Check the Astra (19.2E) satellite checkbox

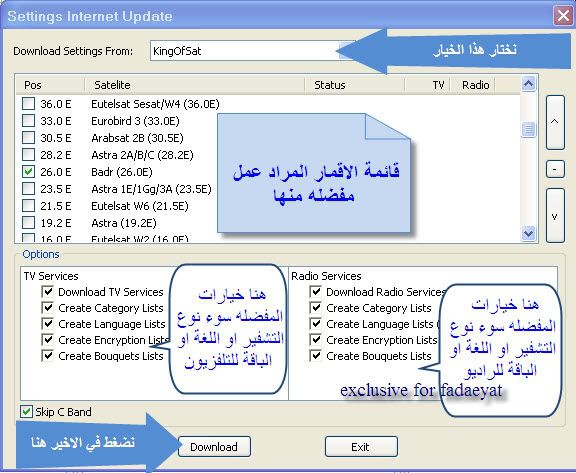click(28, 223)
